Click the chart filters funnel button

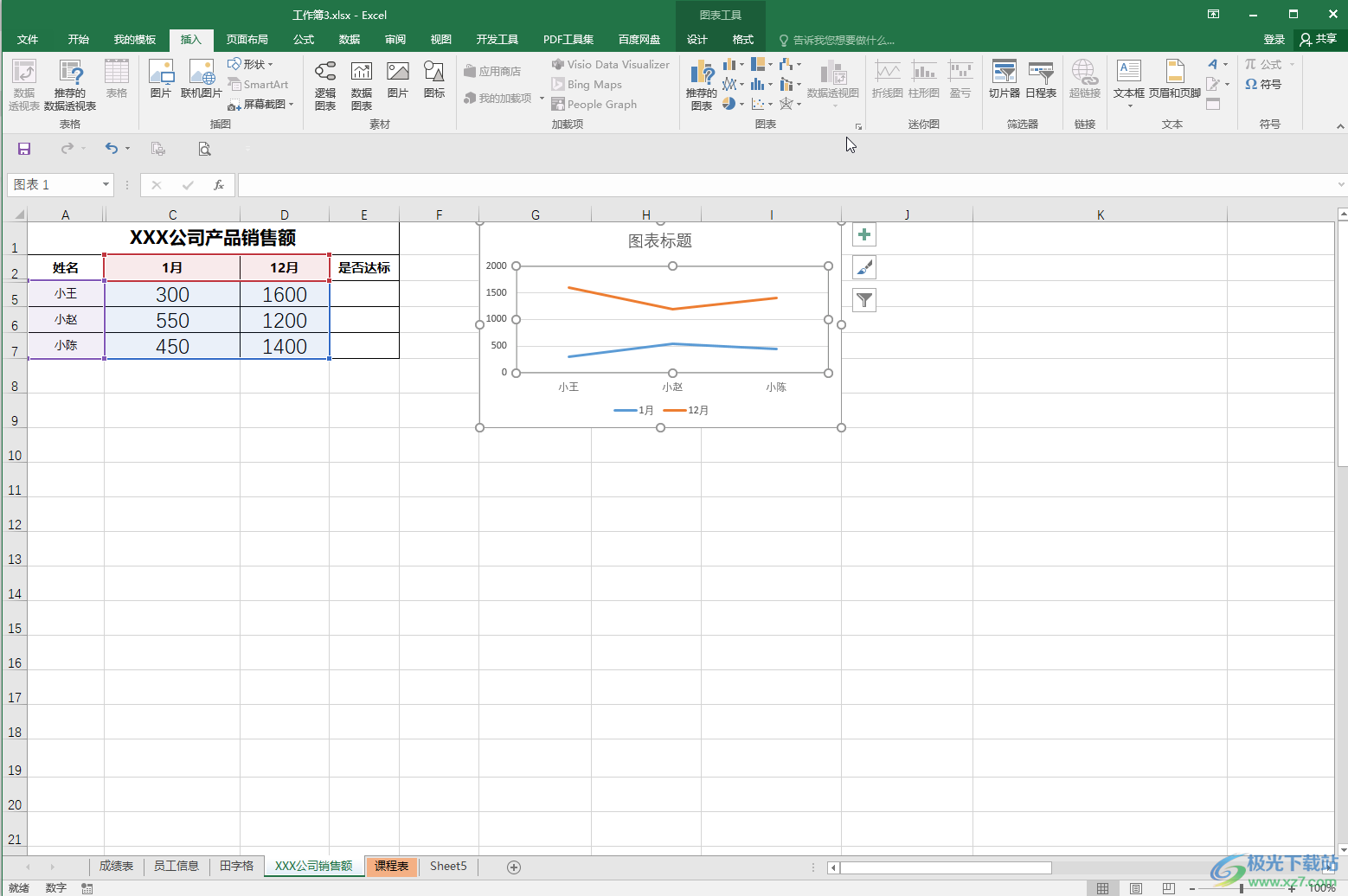864,300
